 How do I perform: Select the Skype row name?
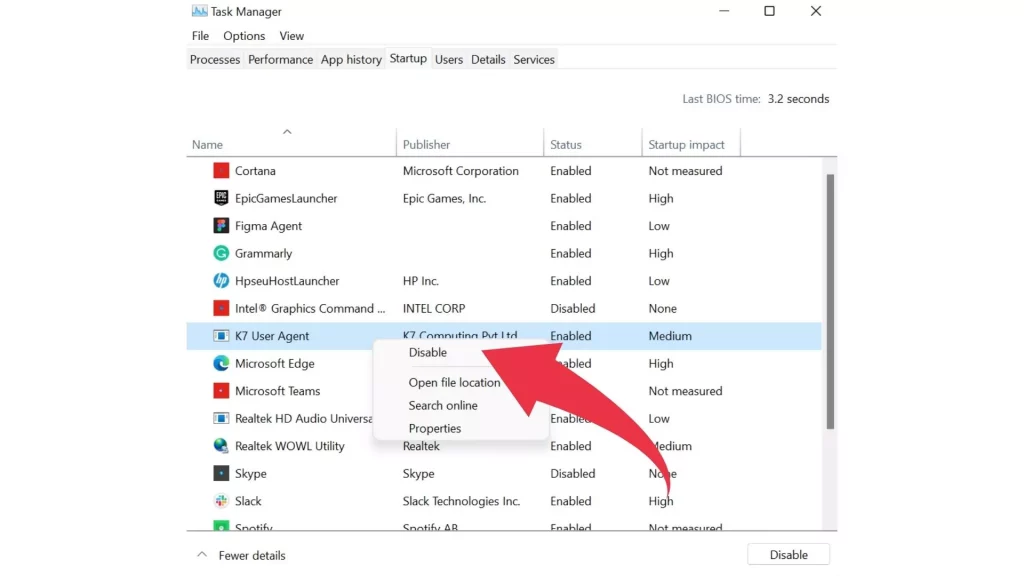[251, 473]
